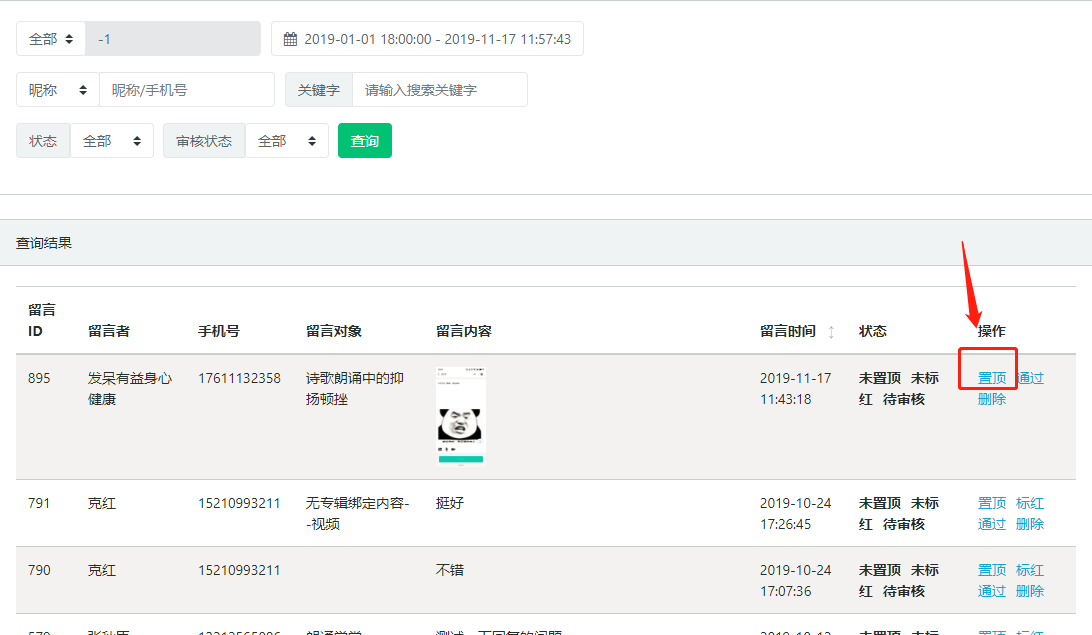Open the 全部 dropdown at top left
Image resolution: width=1092 pixels, height=635 pixels.
(x=51, y=39)
